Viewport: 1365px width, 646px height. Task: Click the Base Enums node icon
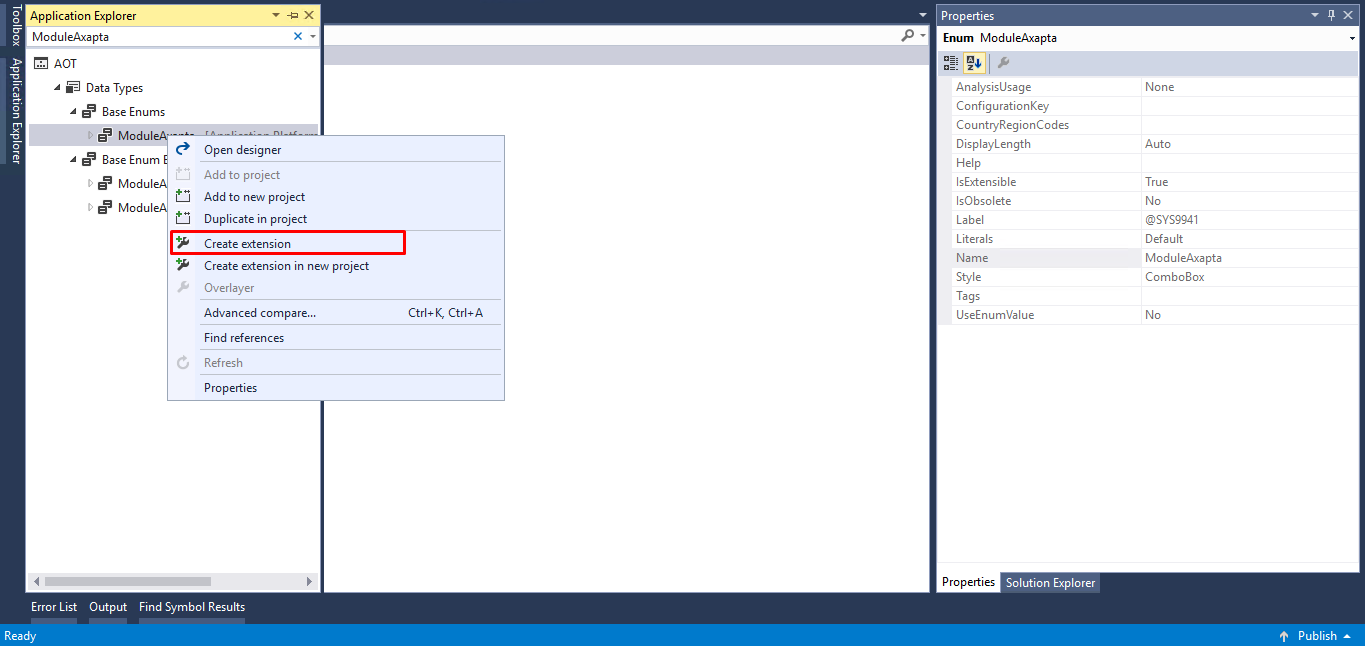coord(89,112)
